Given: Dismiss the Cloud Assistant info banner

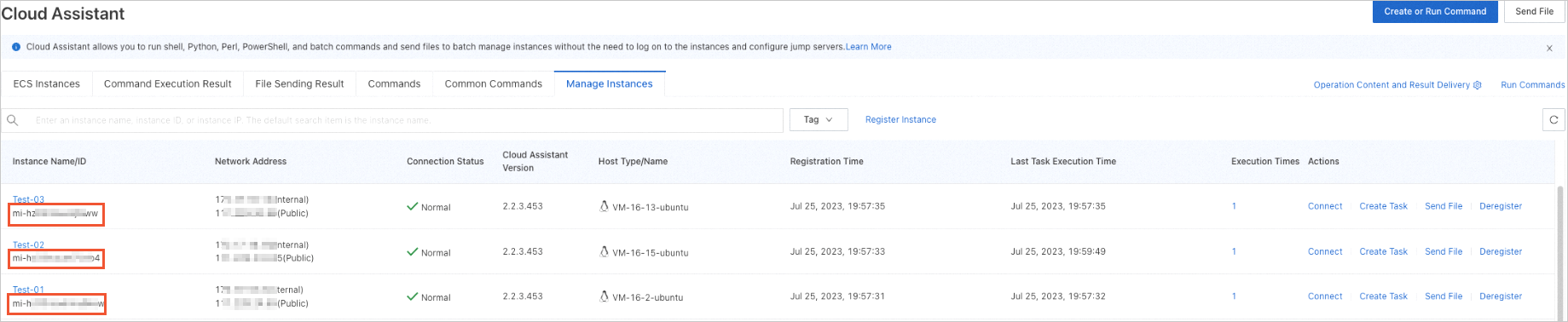Looking at the screenshot, I should pos(1549,49).
